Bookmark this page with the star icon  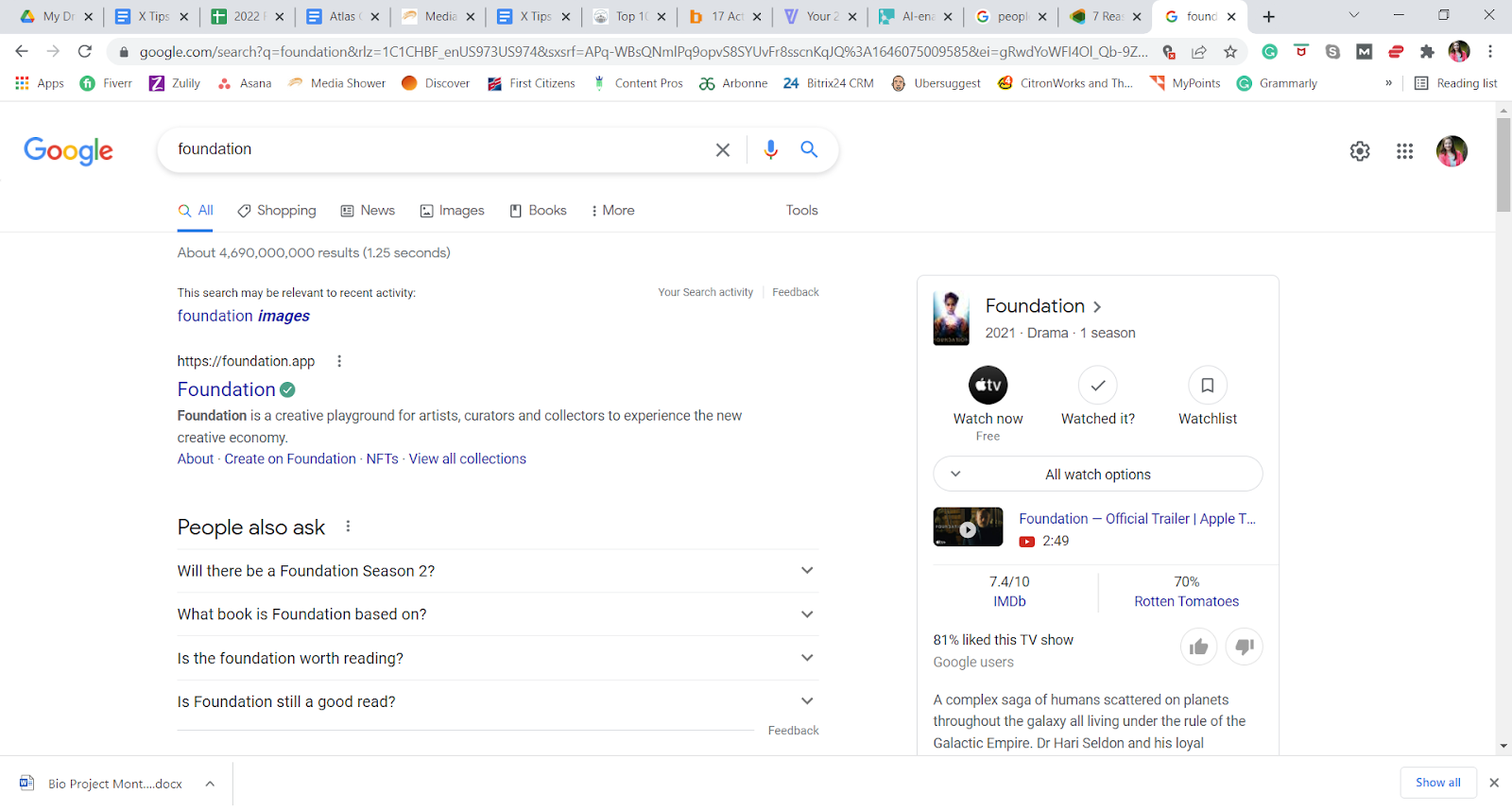pos(1230,52)
